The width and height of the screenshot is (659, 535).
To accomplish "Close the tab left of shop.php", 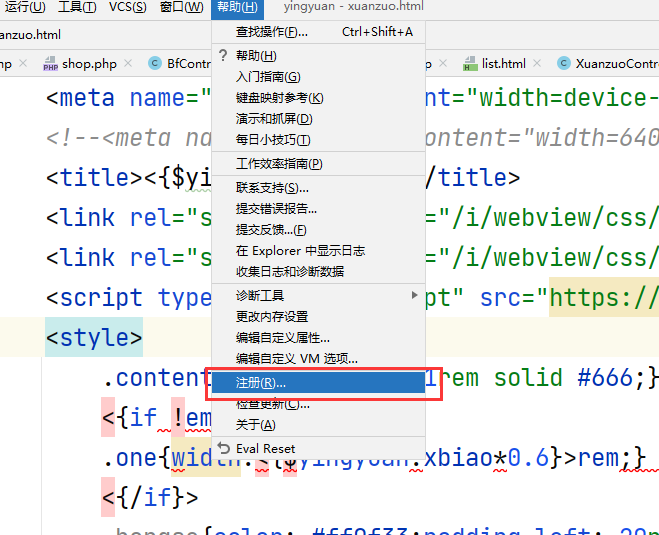I will point(23,63).
